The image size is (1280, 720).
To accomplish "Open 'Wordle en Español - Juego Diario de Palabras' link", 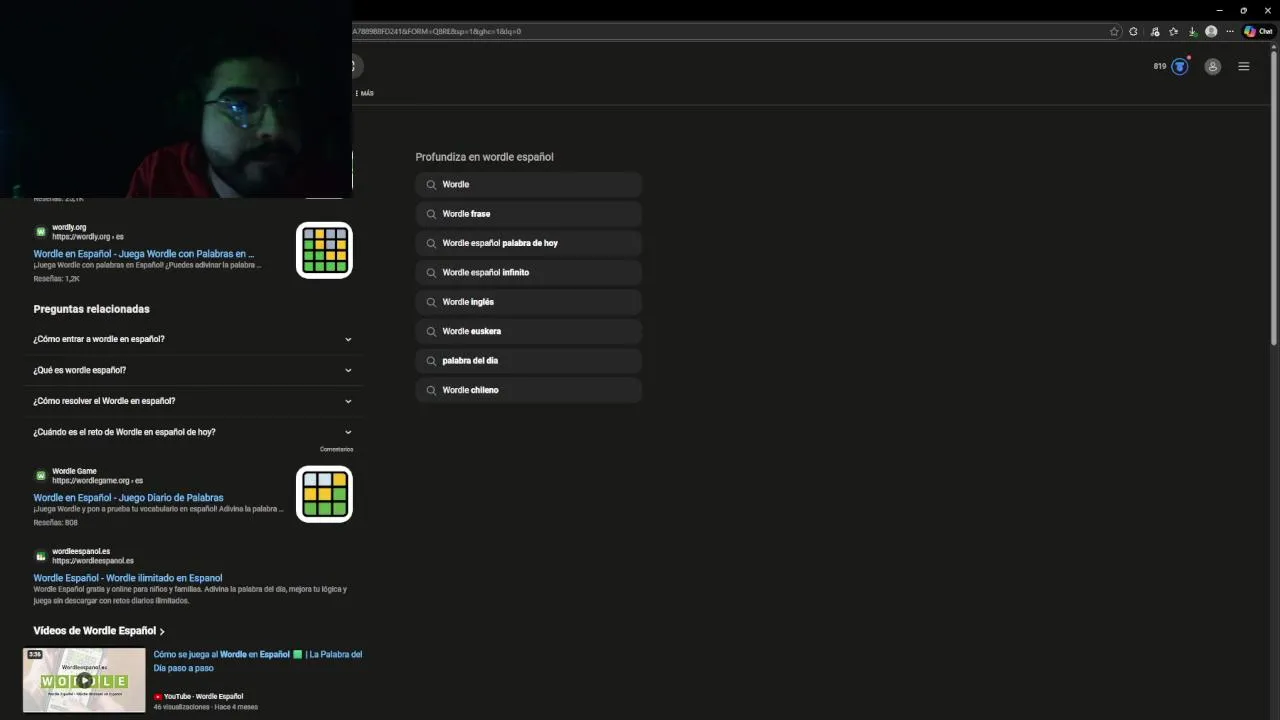I will coord(128,498).
